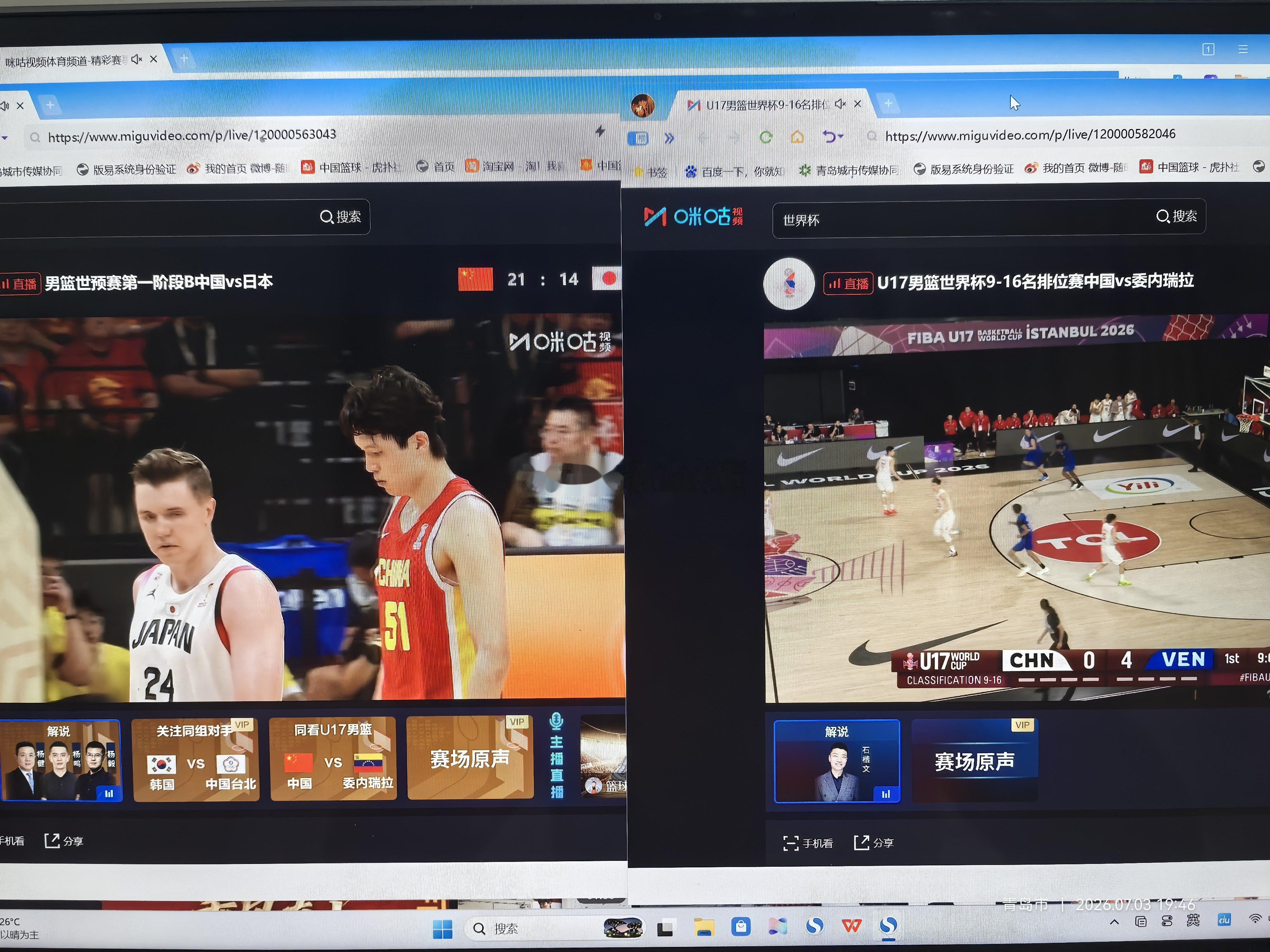
Task: Mute the 咪咕视频体育频道 background tab
Action: (x=137, y=59)
